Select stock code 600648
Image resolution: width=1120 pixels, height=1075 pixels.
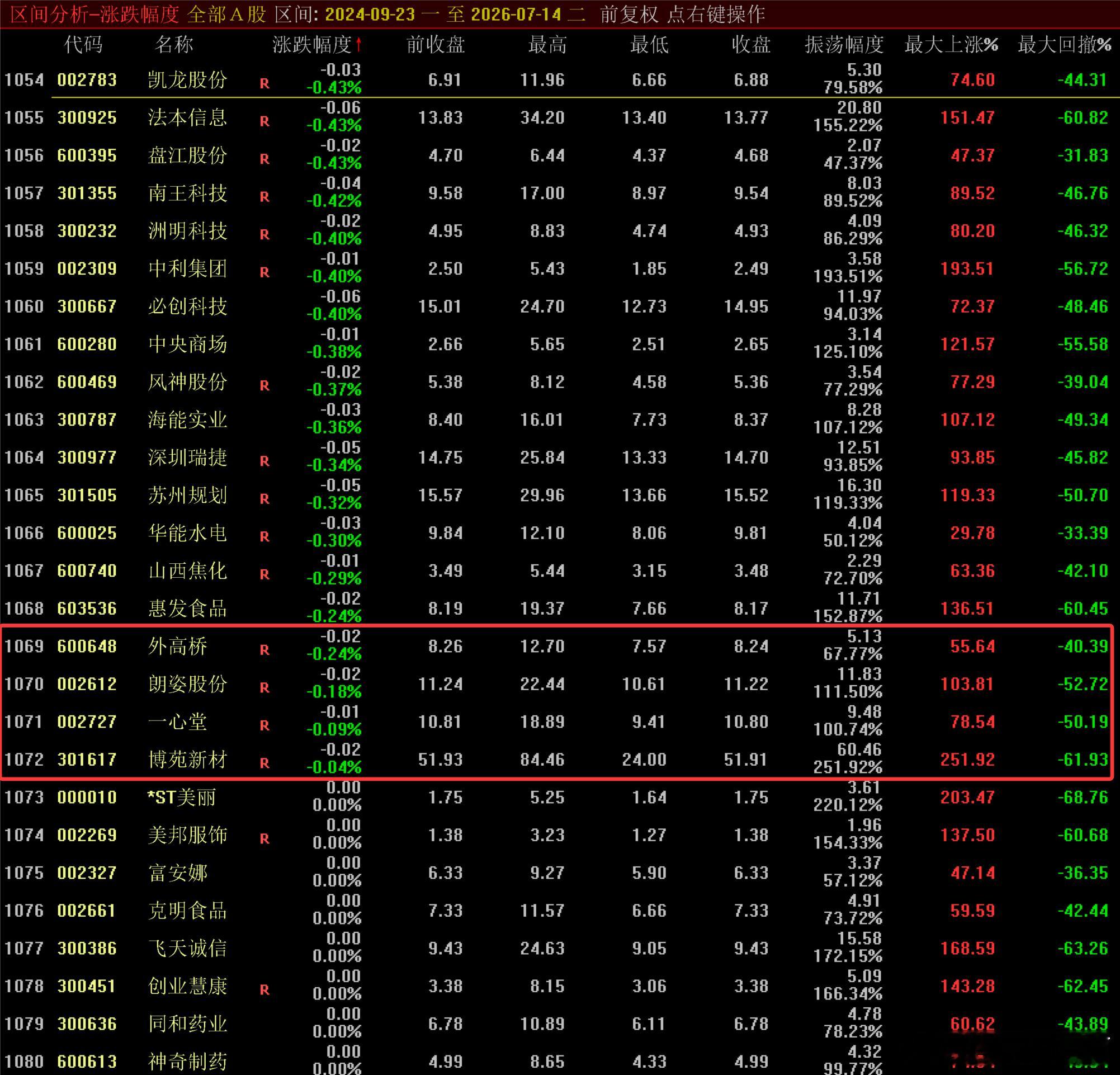(87, 646)
